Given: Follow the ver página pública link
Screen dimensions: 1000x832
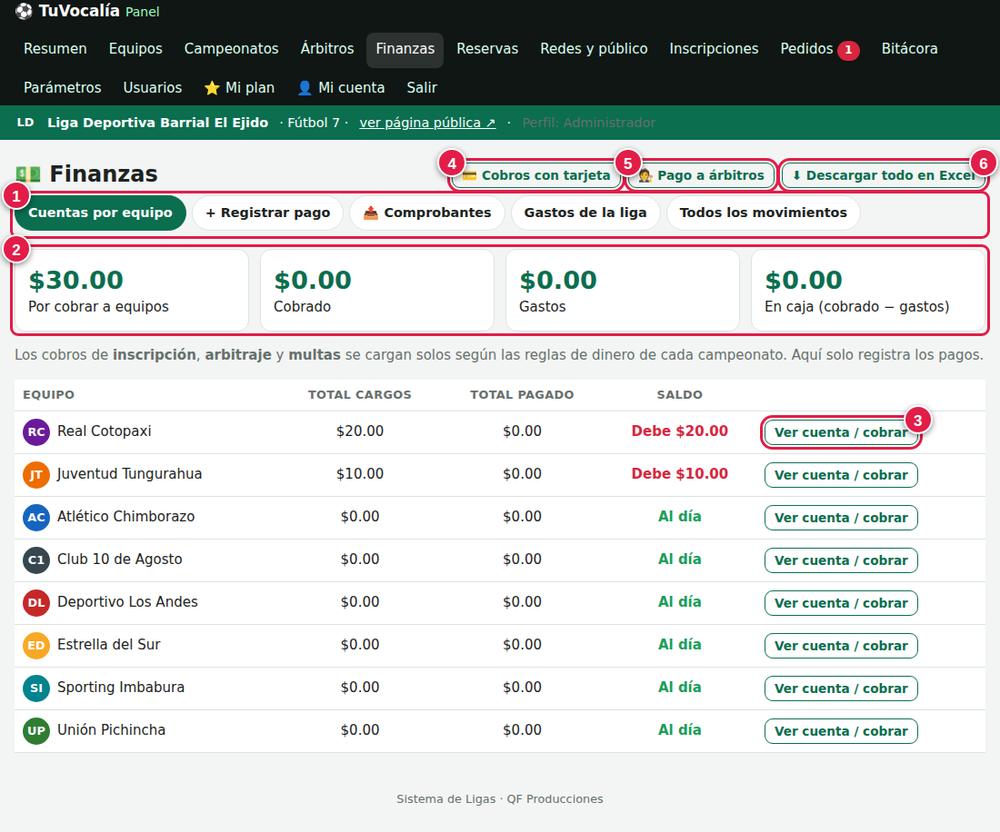Looking at the screenshot, I should (427, 123).
